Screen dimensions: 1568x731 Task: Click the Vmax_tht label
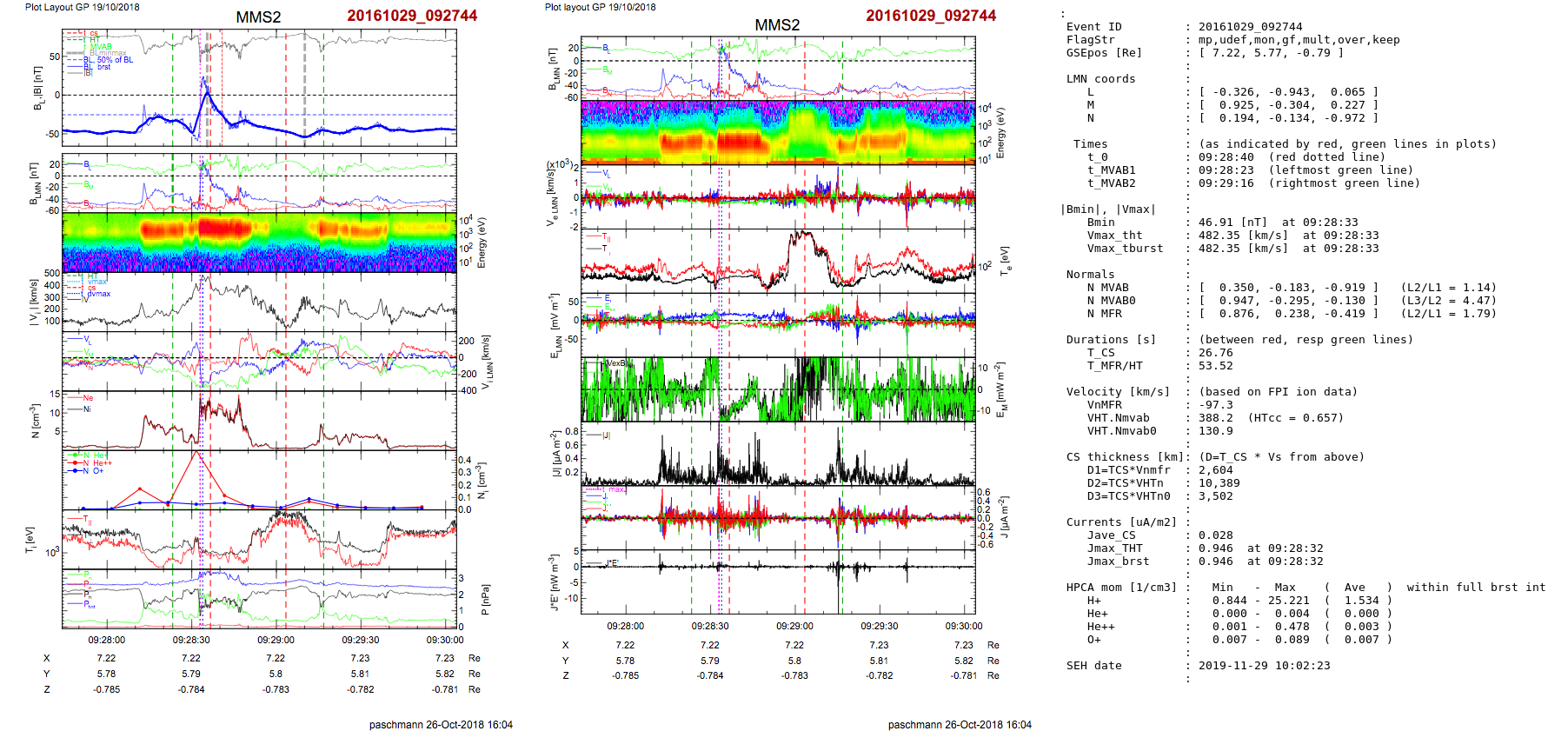tap(1114, 236)
